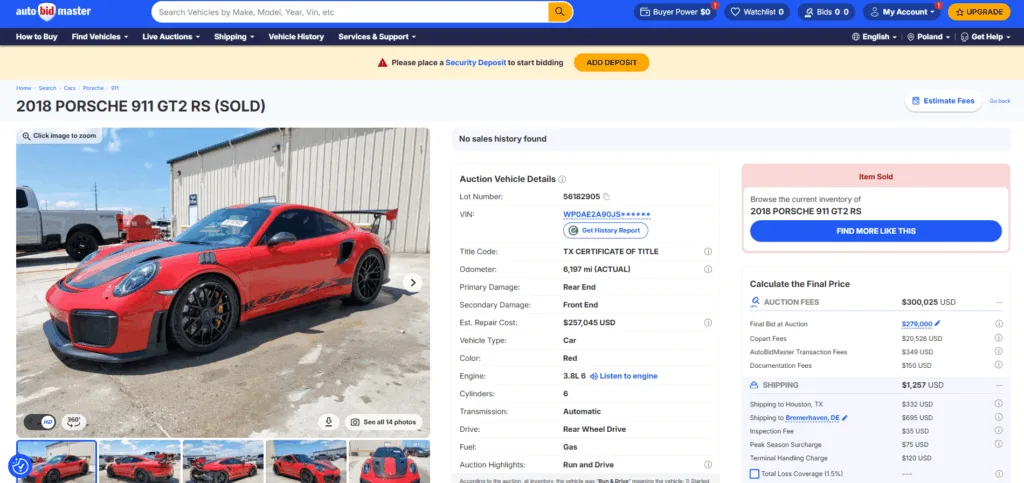The height and width of the screenshot is (483, 1024).
Task: Click the Listen to engine speaker icon
Action: 594,376
